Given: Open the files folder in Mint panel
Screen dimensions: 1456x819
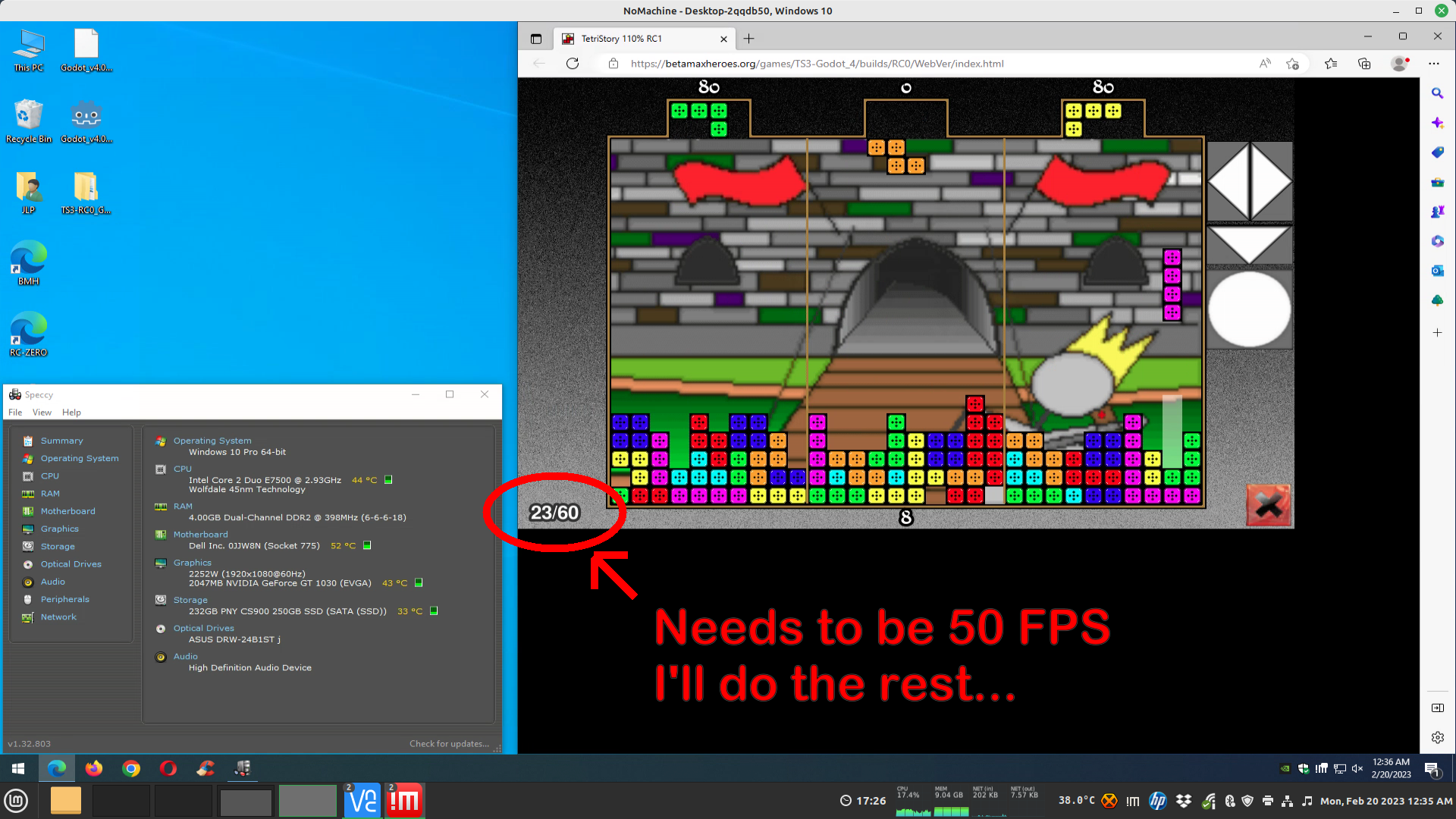Looking at the screenshot, I should pos(66,801).
